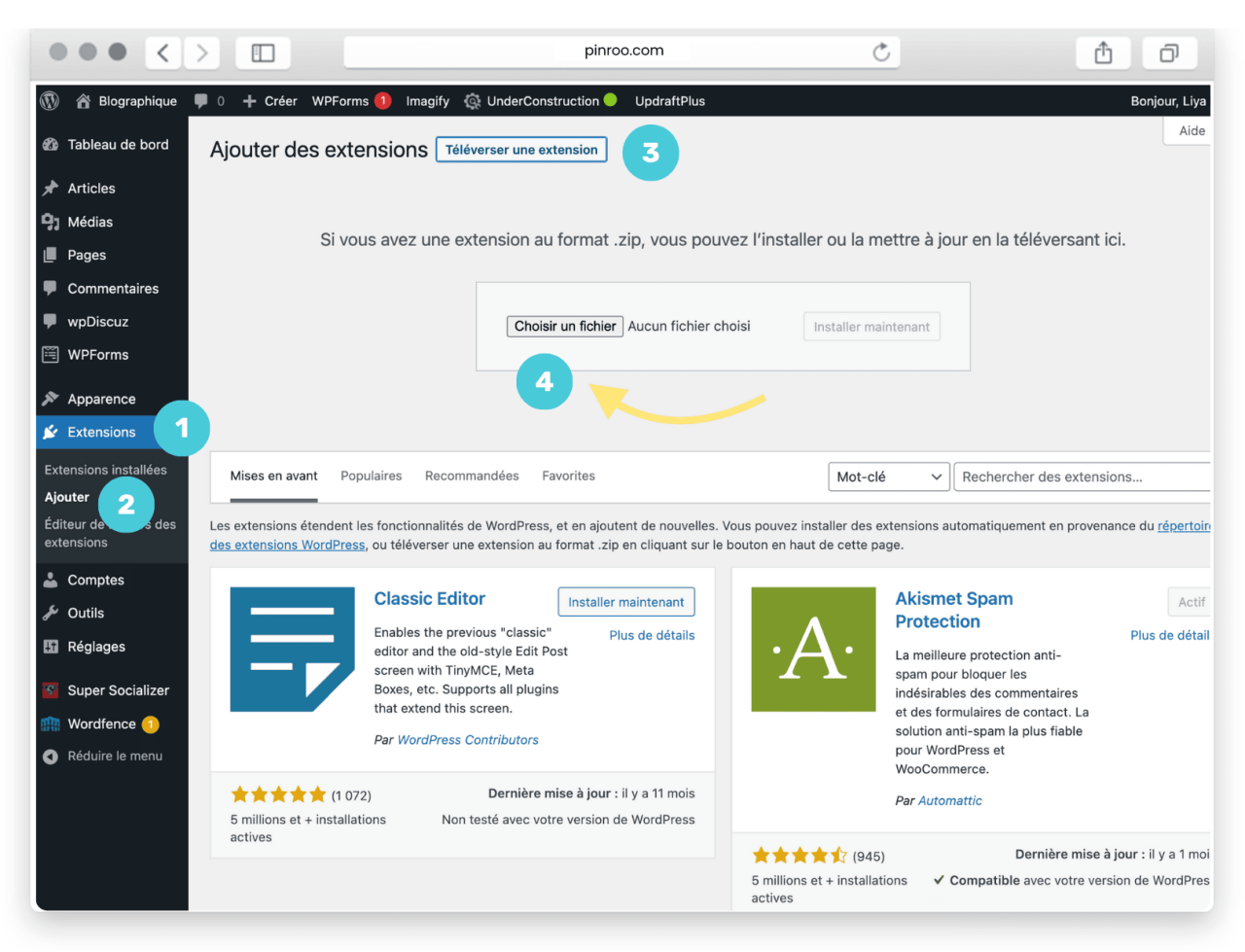Go forward with Safari forward arrow
The height and width of the screenshot is (952, 1245).
click(201, 53)
